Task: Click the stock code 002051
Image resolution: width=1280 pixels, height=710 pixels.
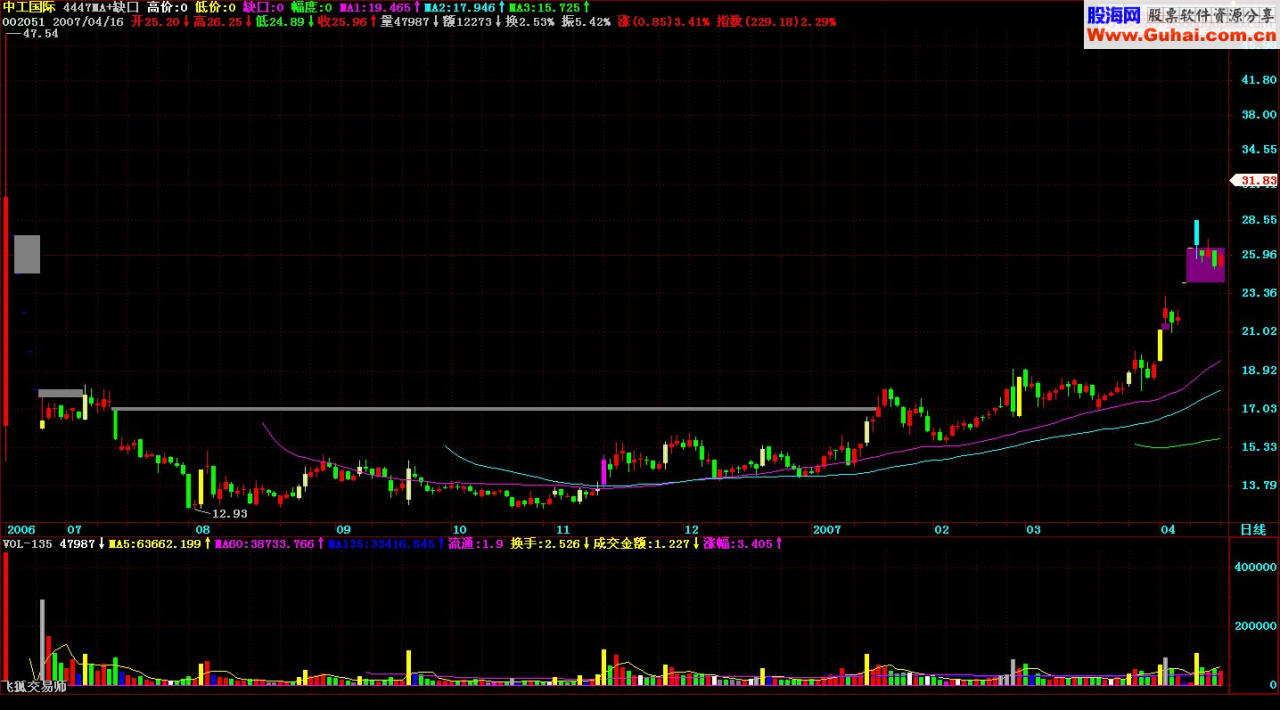Action: 23,21
